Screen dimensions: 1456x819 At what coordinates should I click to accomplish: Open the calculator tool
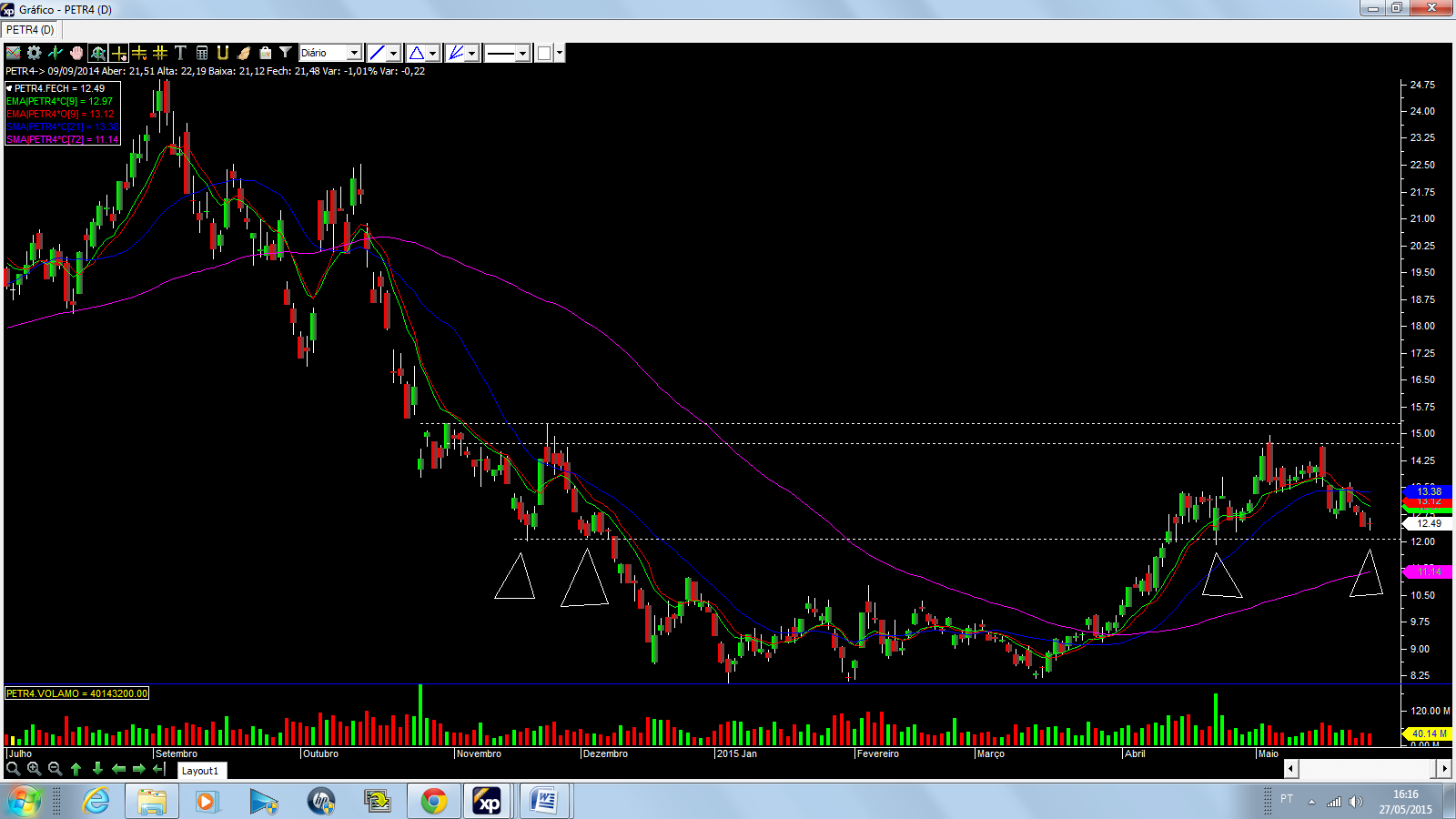pos(202,53)
